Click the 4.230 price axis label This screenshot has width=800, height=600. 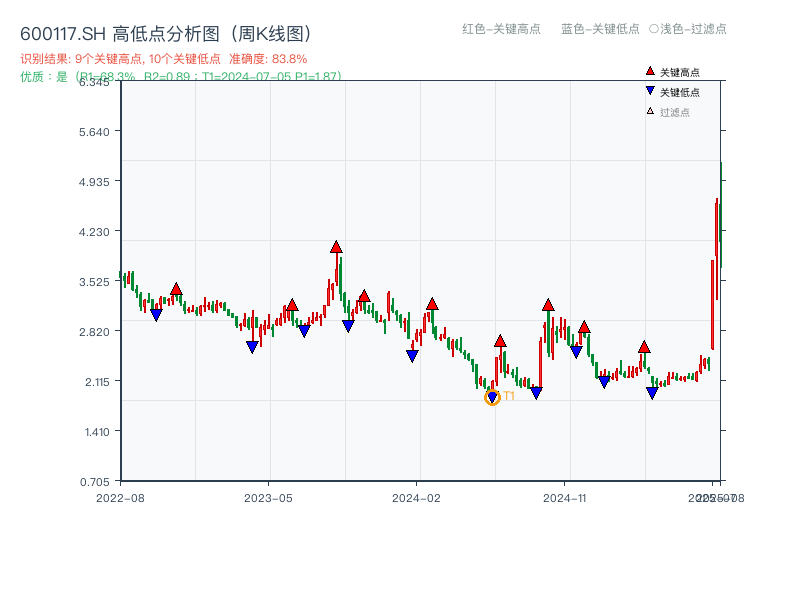click(x=94, y=232)
